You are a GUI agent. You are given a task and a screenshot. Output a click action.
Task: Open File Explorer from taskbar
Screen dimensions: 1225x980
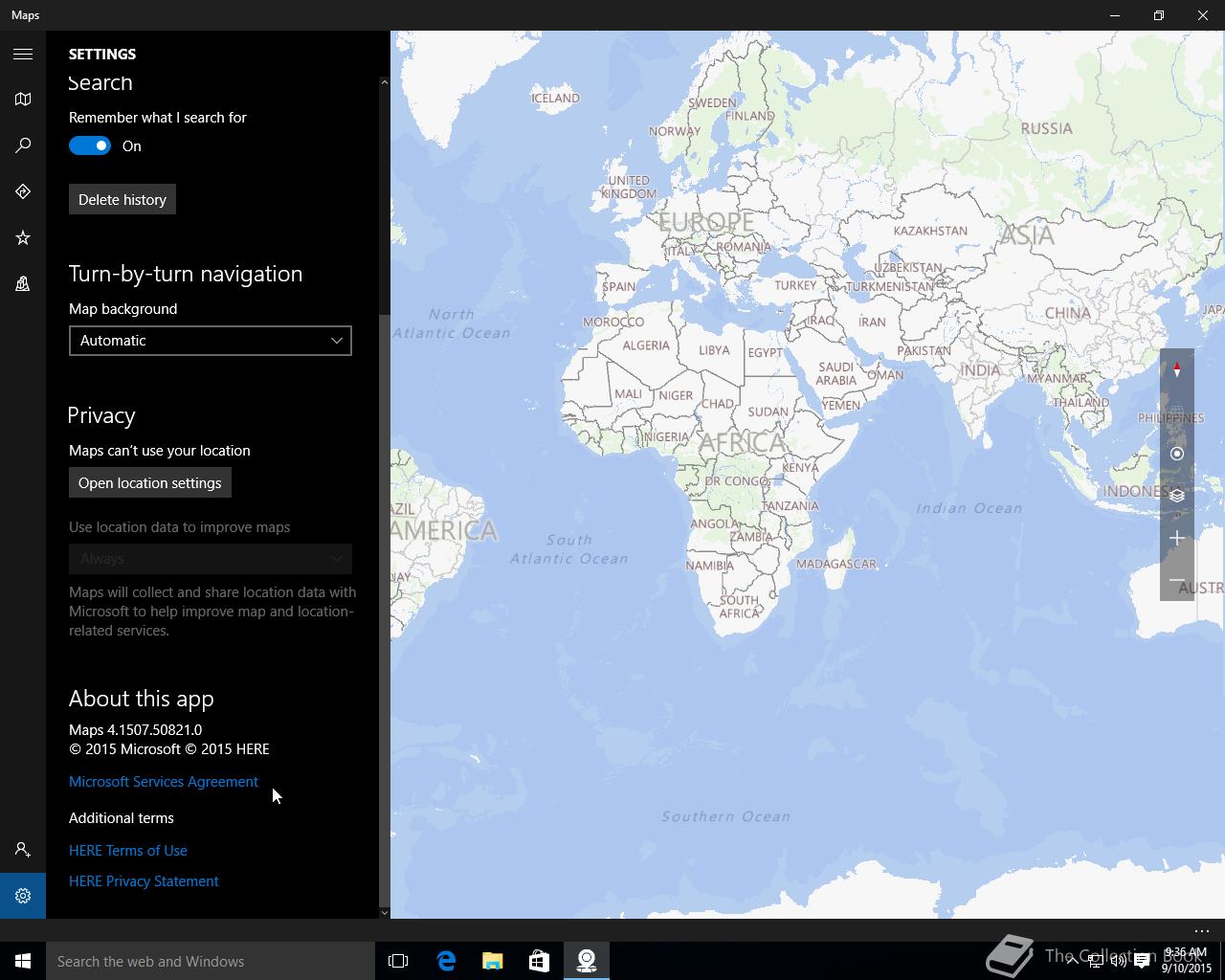click(493, 961)
